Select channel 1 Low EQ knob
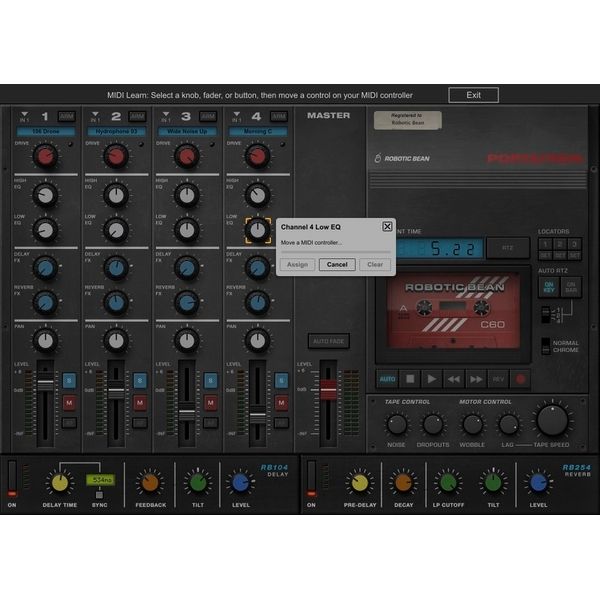Image resolution: width=600 pixels, height=600 pixels. pyautogui.click(x=46, y=230)
